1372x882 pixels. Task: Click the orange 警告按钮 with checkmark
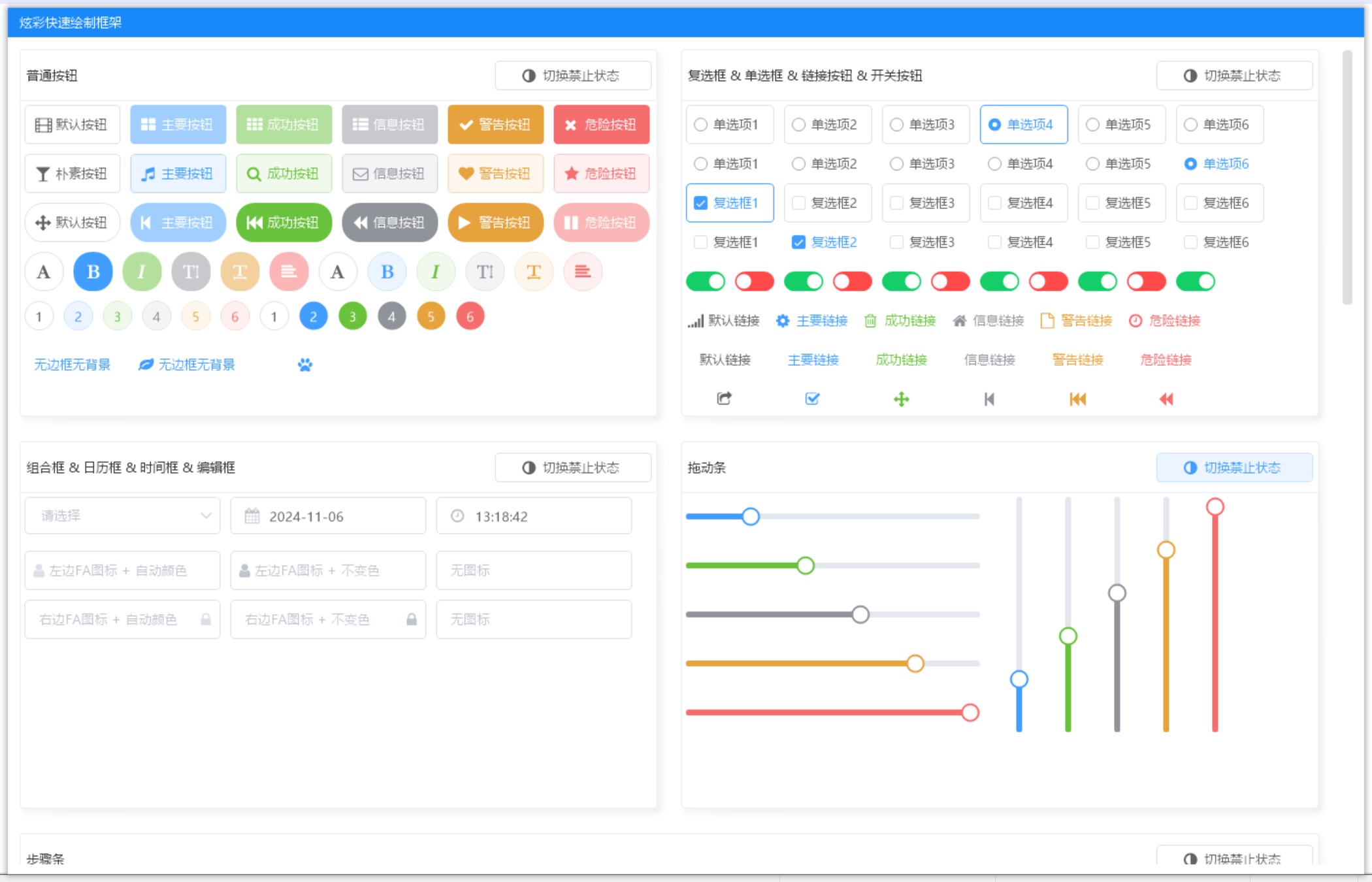click(495, 125)
